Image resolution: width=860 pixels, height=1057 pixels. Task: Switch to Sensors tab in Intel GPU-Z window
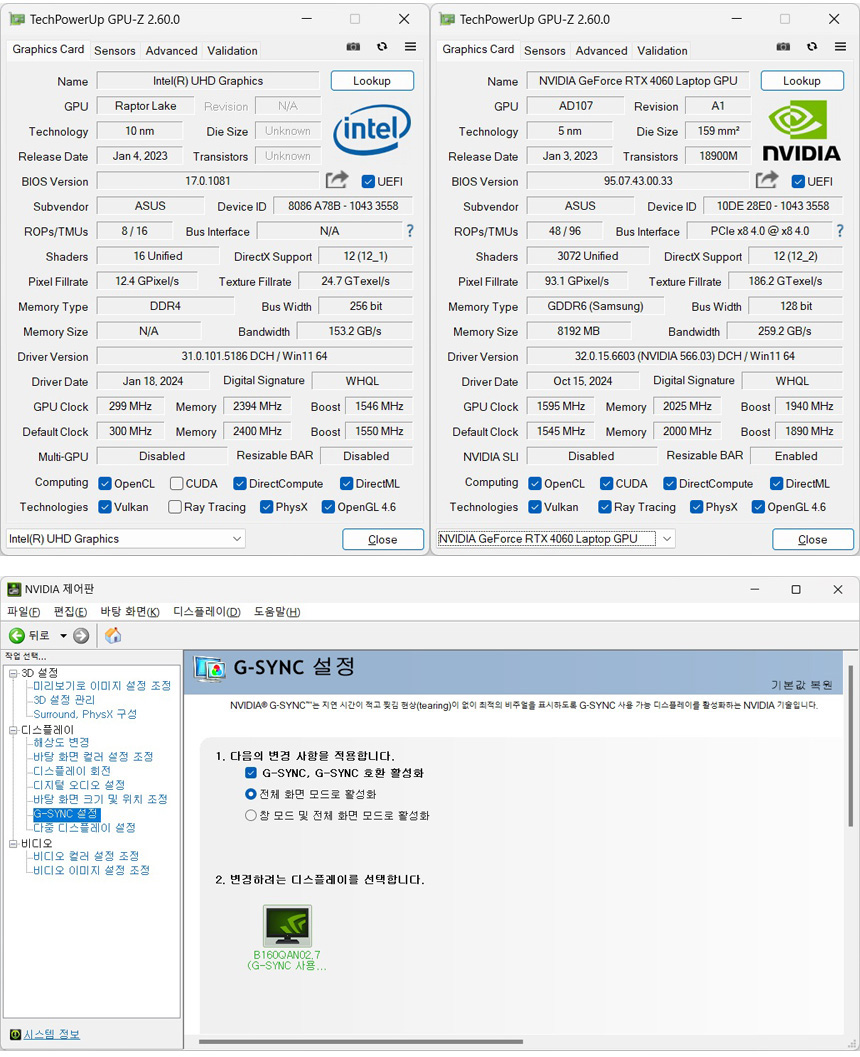[115, 51]
